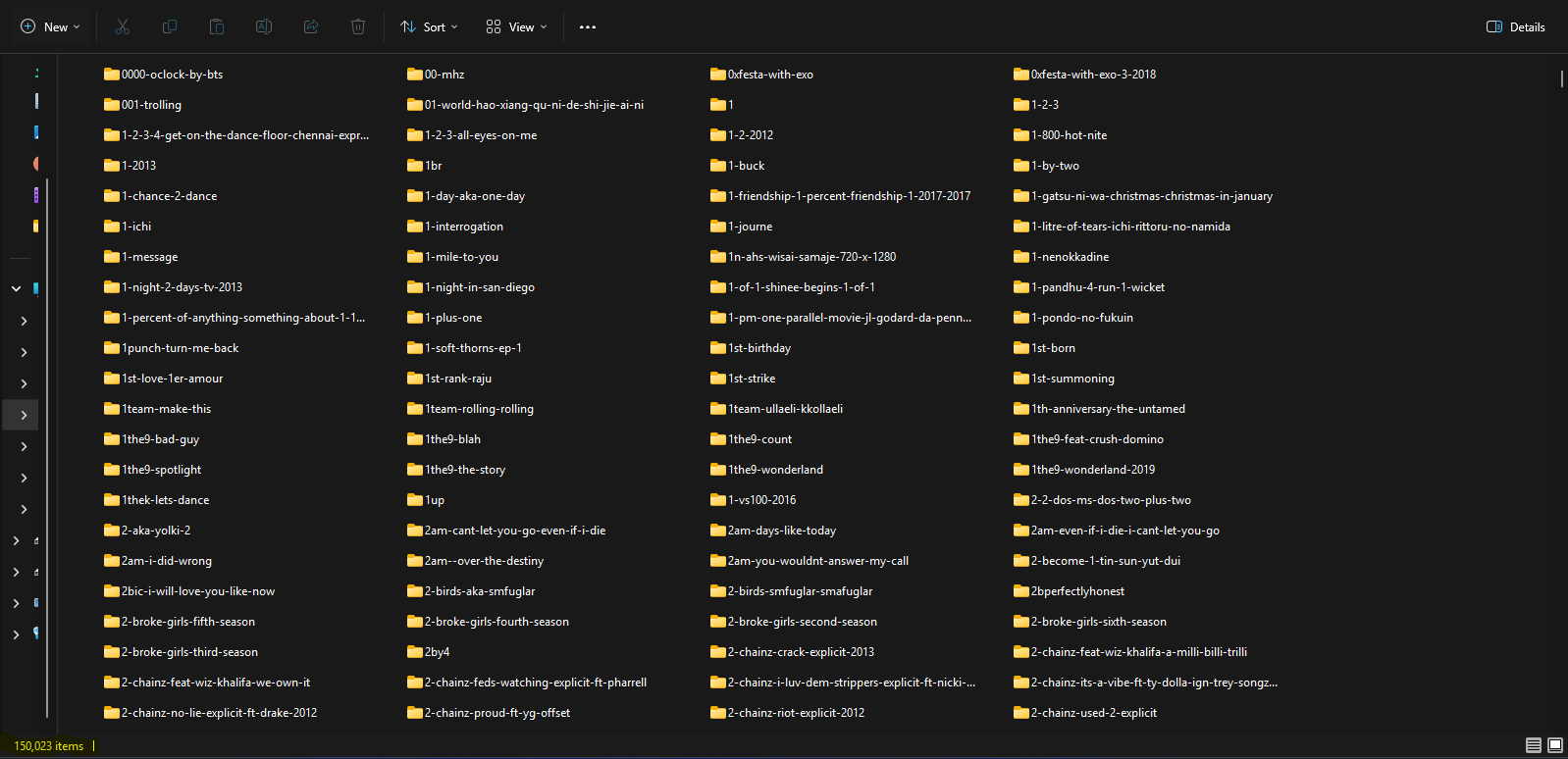Switch to details list view in status bar
The width and height of the screenshot is (1568, 759).
tap(1534, 746)
